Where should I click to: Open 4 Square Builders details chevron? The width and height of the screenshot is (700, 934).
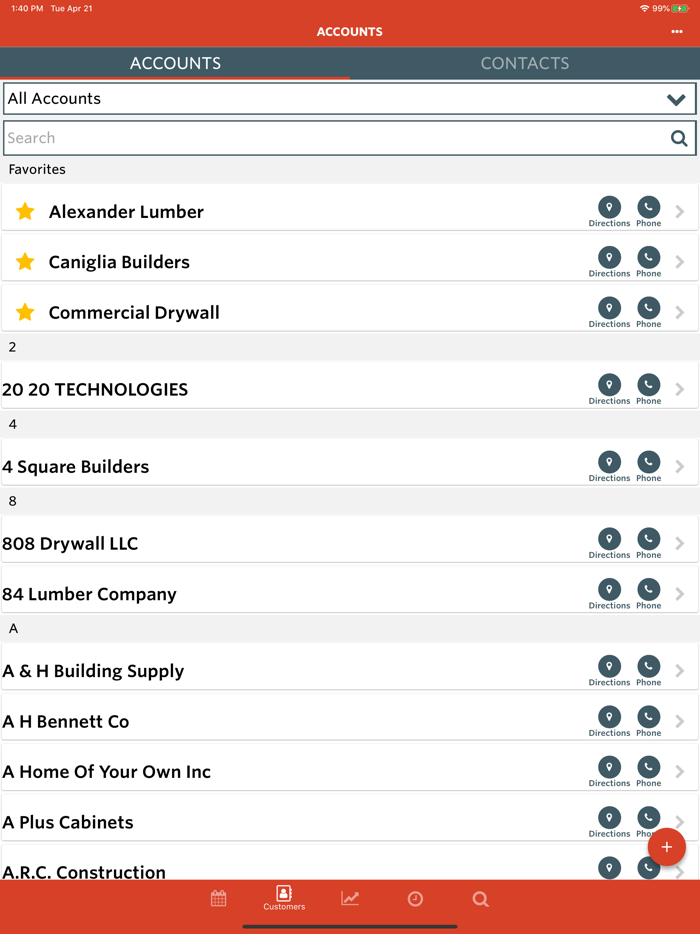point(680,466)
